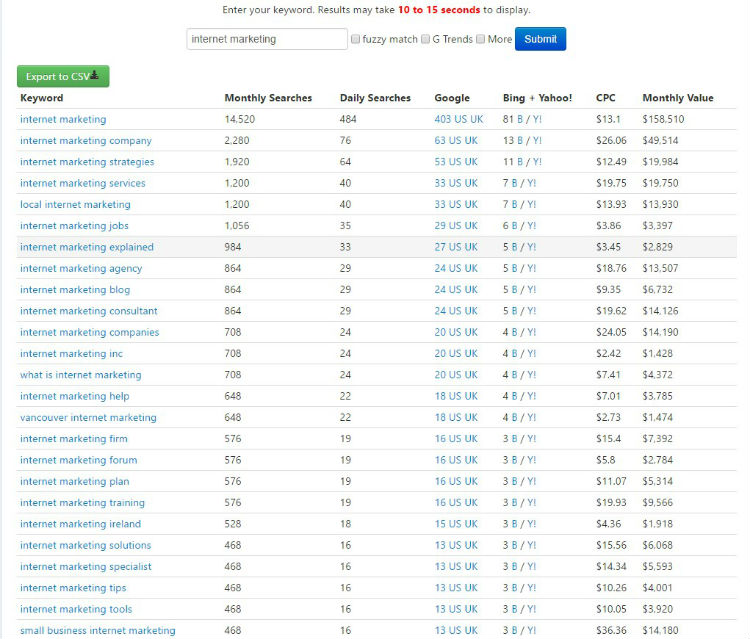The height and width of the screenshot is (639, 750).
Task: Select the $158,510 monthly value cell
Action: tap(663, 119)
